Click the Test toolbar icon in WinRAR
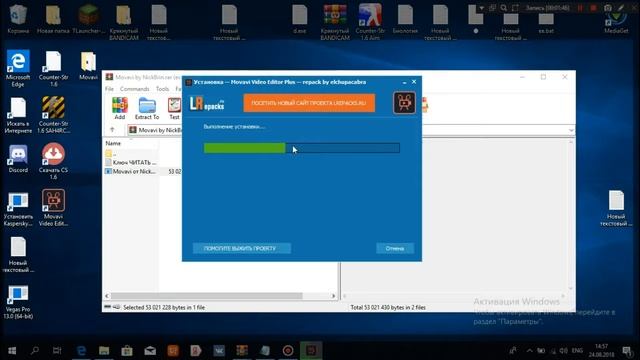Viewport: 640px width, 360px height. (174, 109)
